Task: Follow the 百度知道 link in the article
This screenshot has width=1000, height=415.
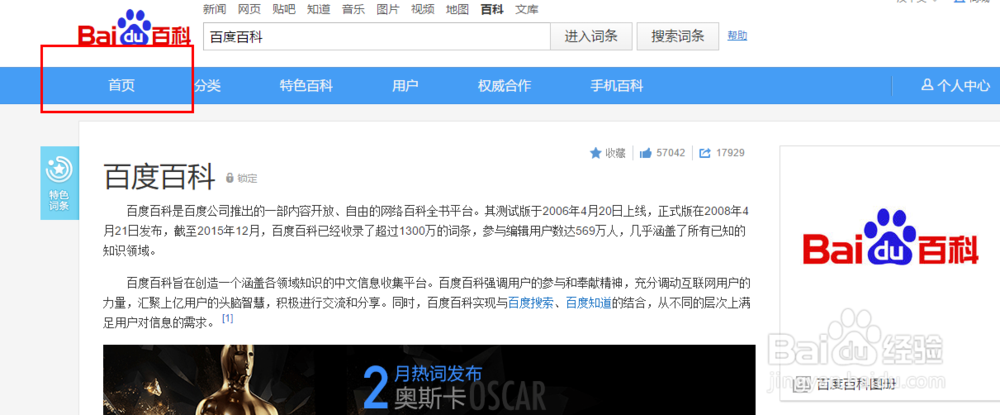Action: [x=588, y=303]
